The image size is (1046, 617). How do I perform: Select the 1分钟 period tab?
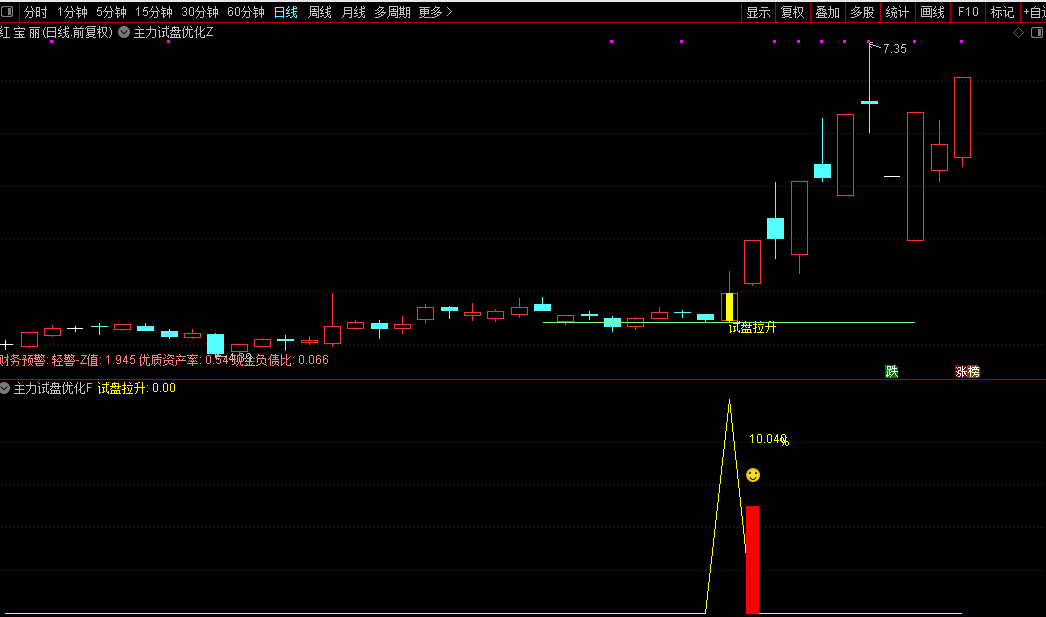coord(72,12)
